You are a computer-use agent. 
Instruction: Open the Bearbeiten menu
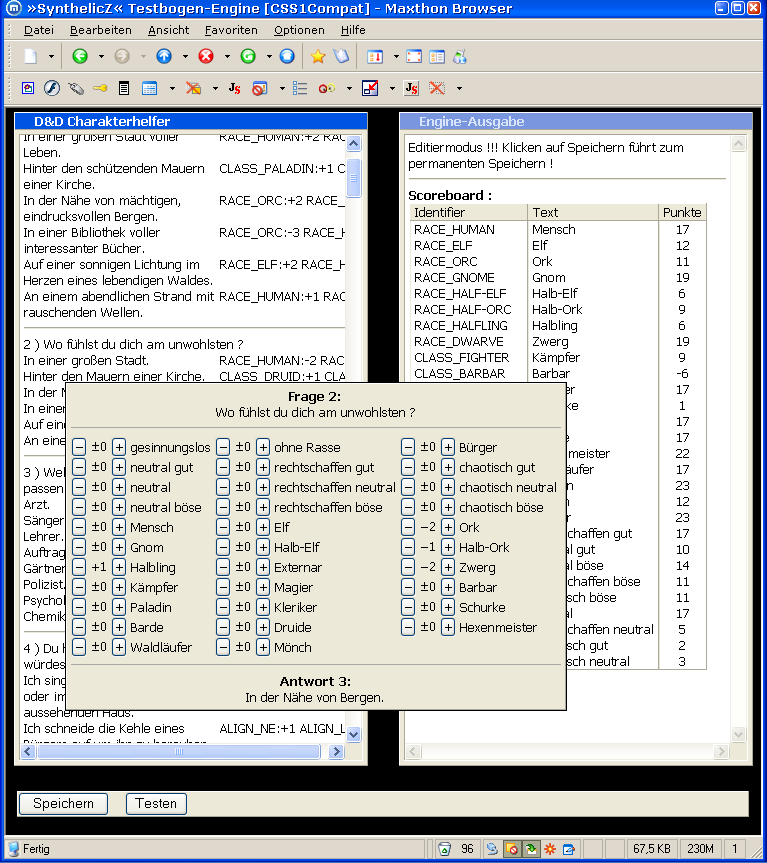(x=101, y=30)
